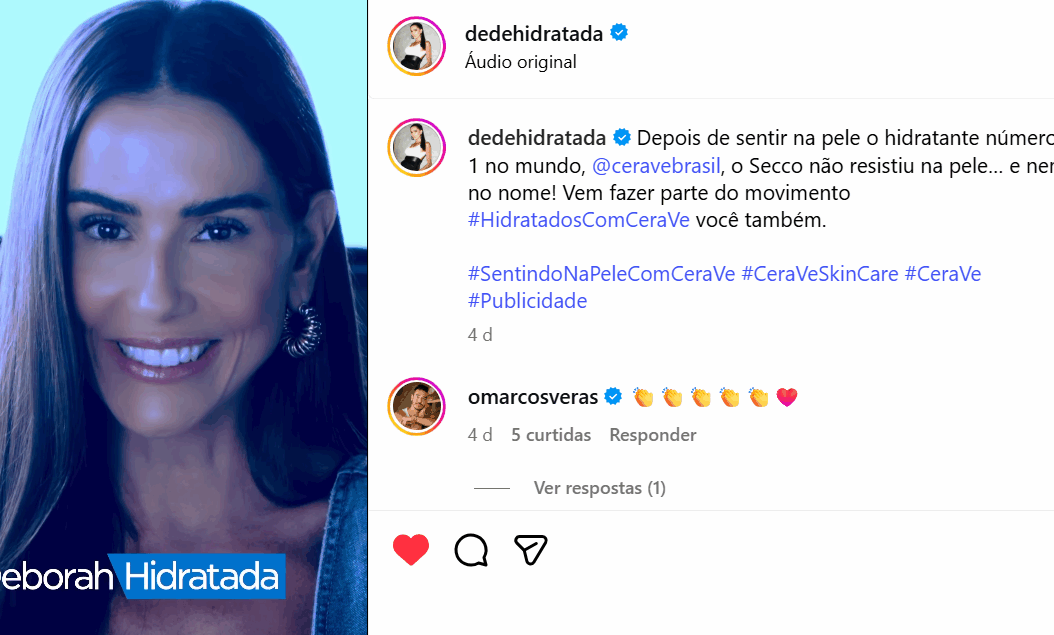Image resolution: width=1054 pixels, height=635 pixels.
Task: Click verified badge beside omarcosveras
Action: 613,396
